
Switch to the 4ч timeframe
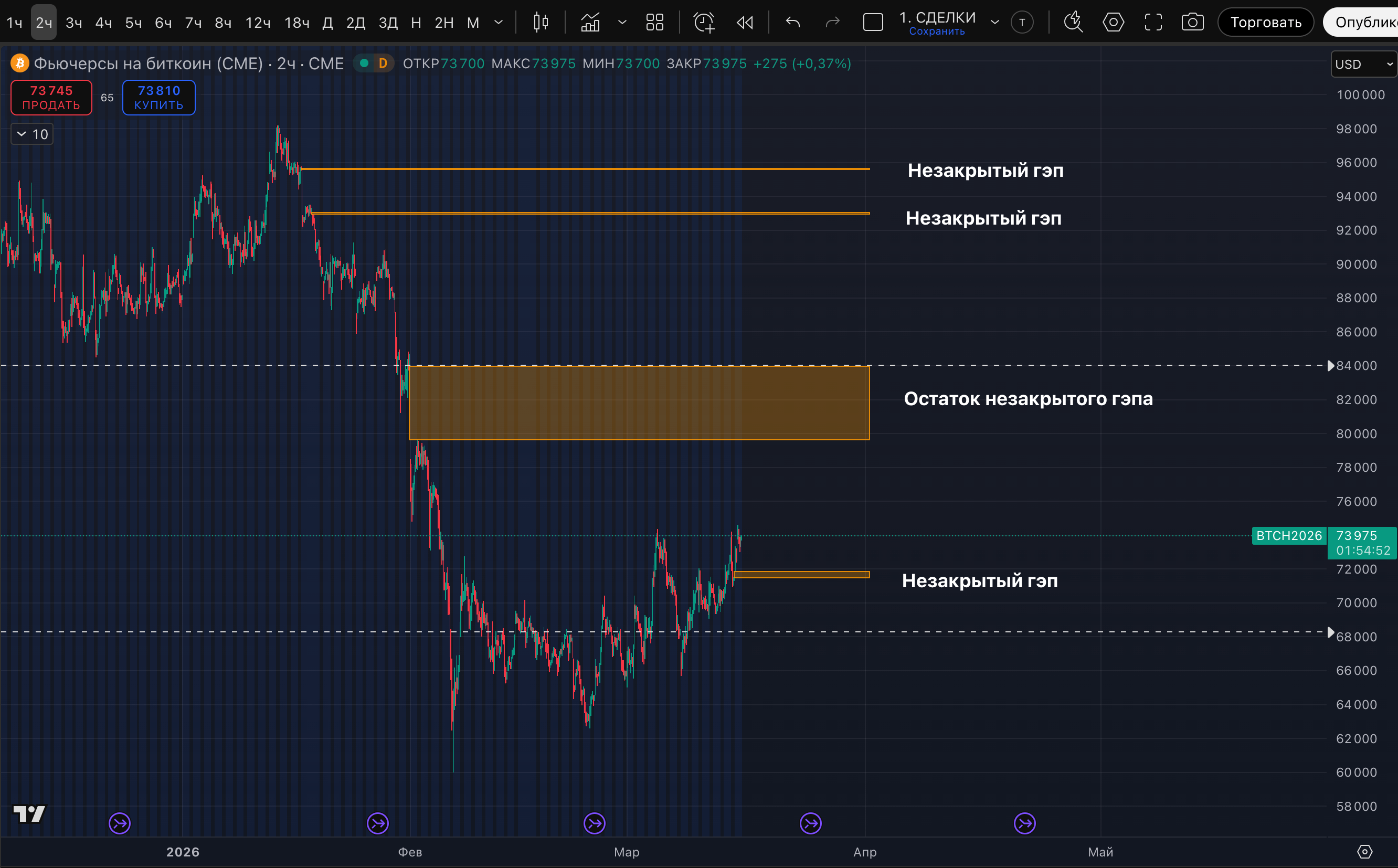103,23
